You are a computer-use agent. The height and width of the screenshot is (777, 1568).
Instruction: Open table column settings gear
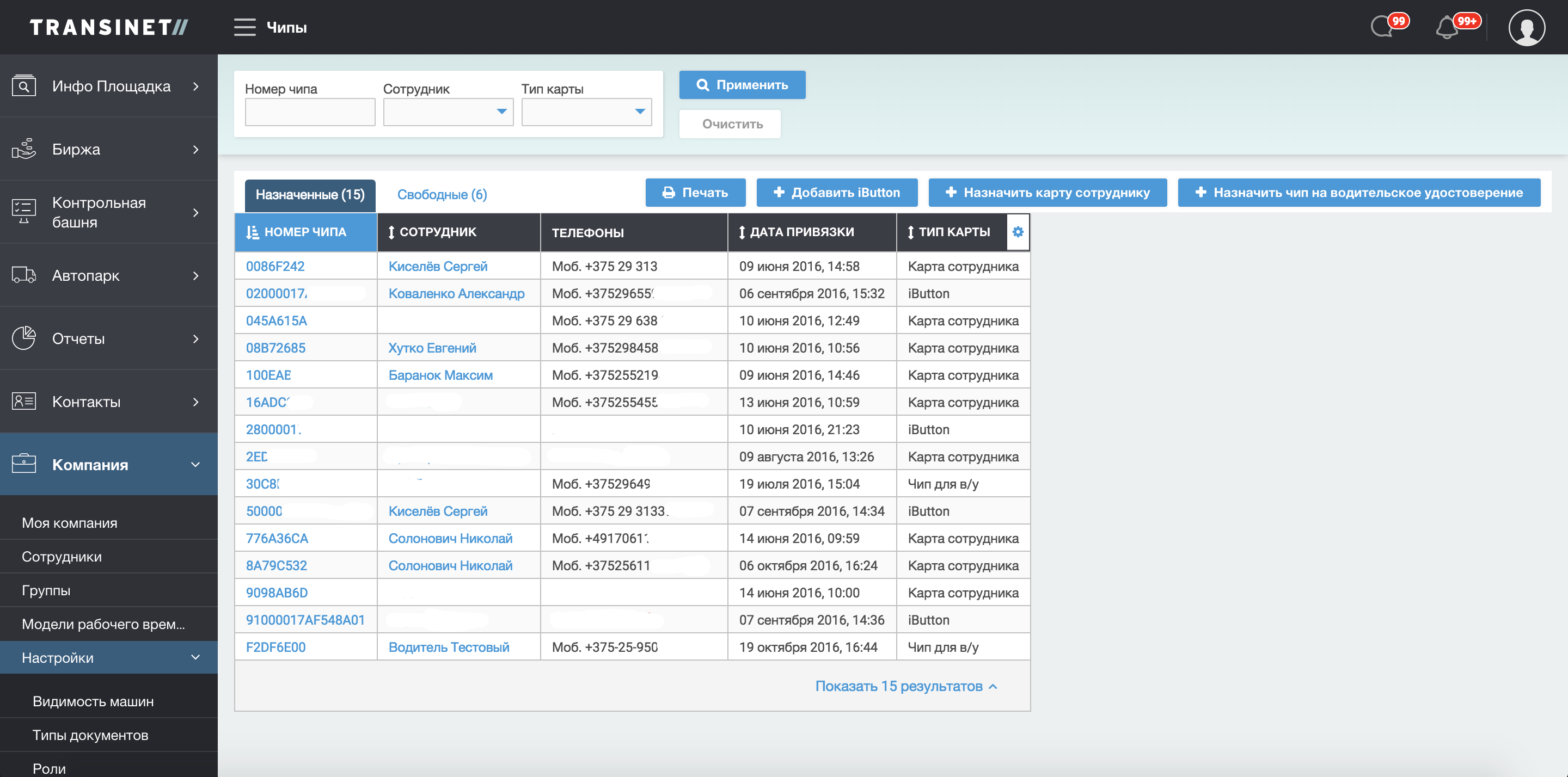point(1018,232)
